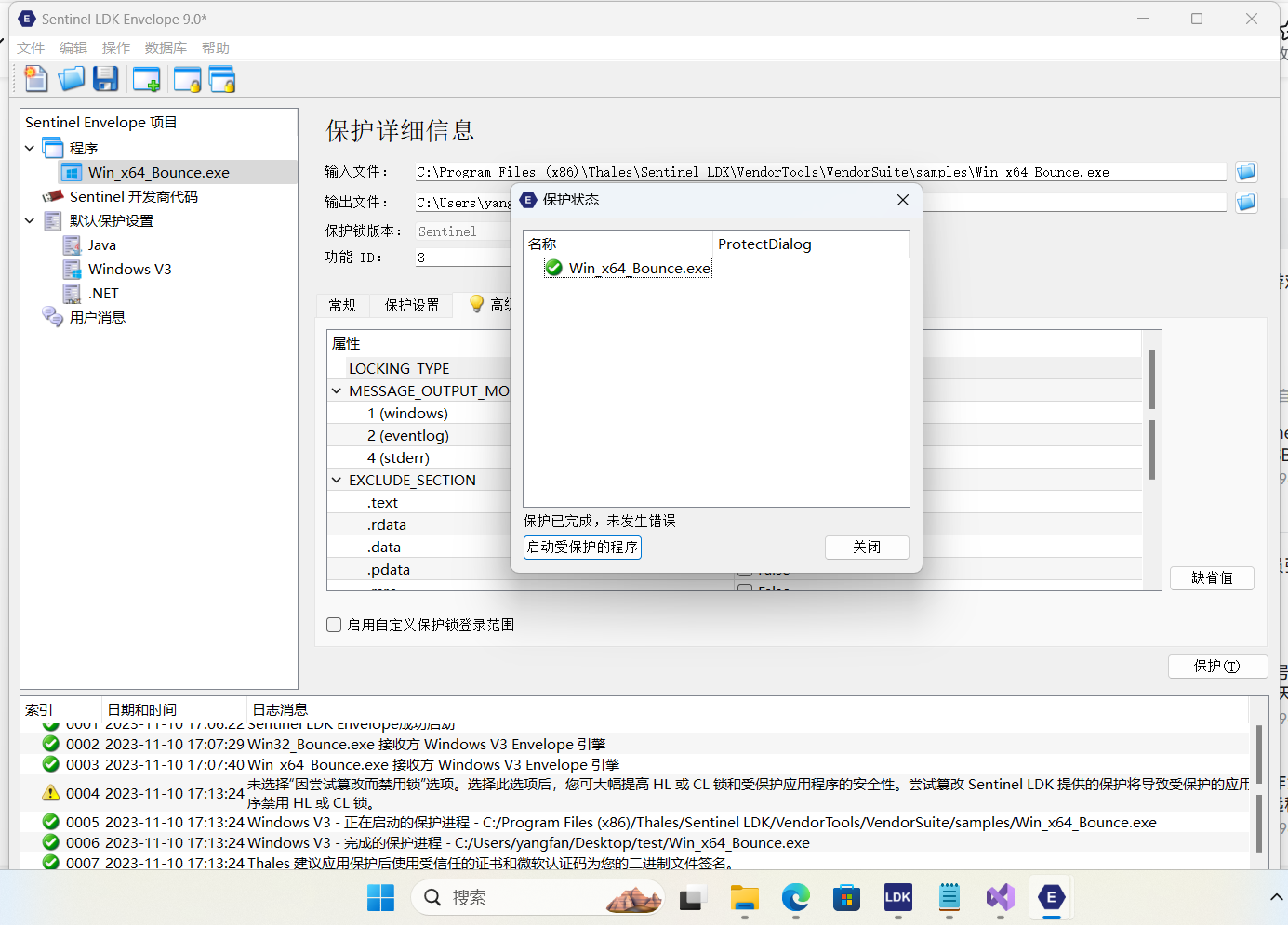Launch Microsoft Edge from the taskbar
Screen dimensions: 1288x925
pos(796,898)
